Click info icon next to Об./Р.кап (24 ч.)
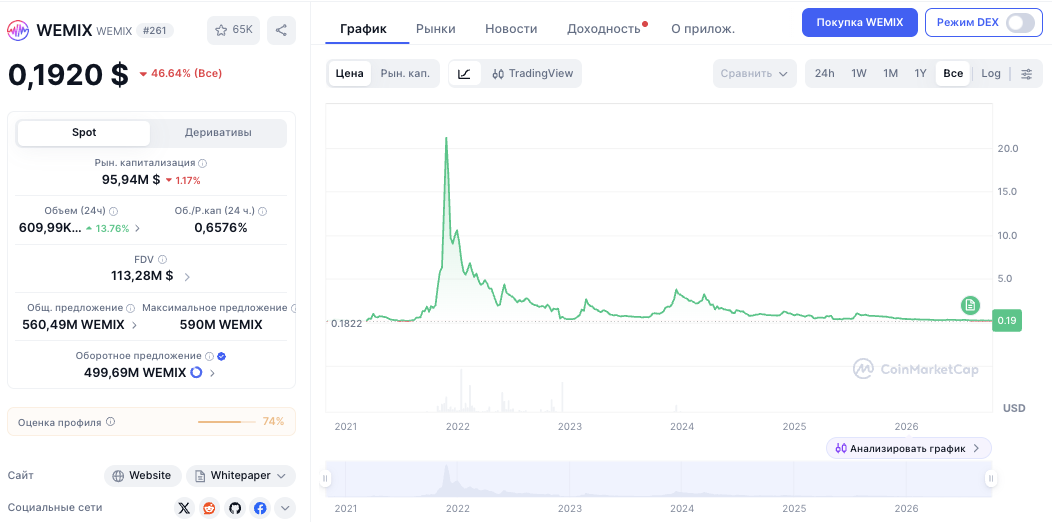 tap(262, 211)
